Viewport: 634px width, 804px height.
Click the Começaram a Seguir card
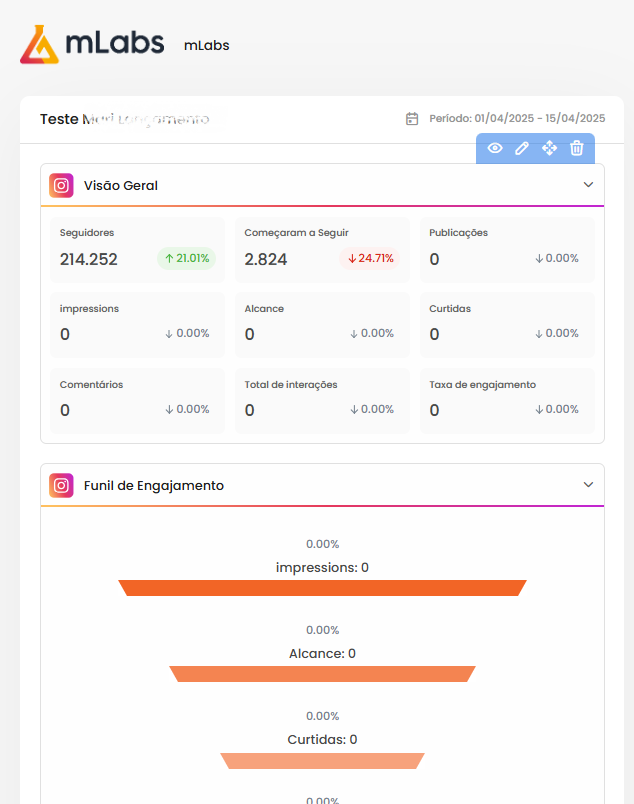click(322, 249)
